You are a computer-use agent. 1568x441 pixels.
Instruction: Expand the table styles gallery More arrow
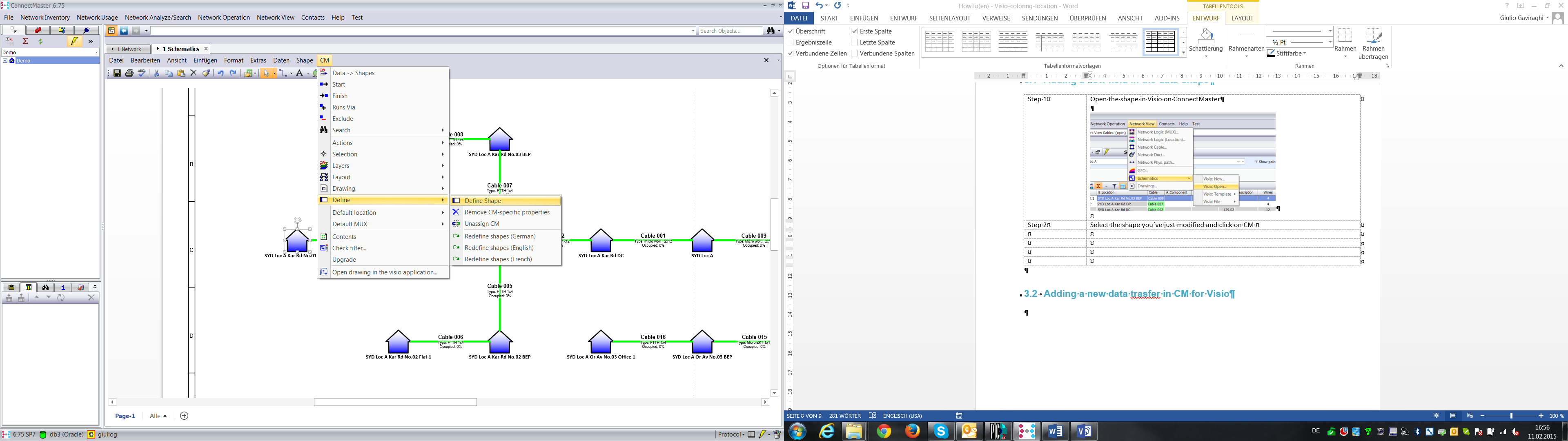(1183, 53)
